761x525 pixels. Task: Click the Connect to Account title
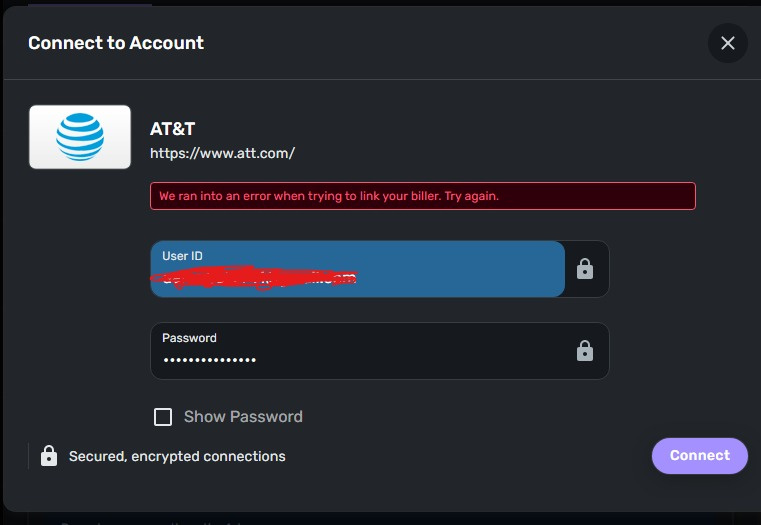point(116,43)
